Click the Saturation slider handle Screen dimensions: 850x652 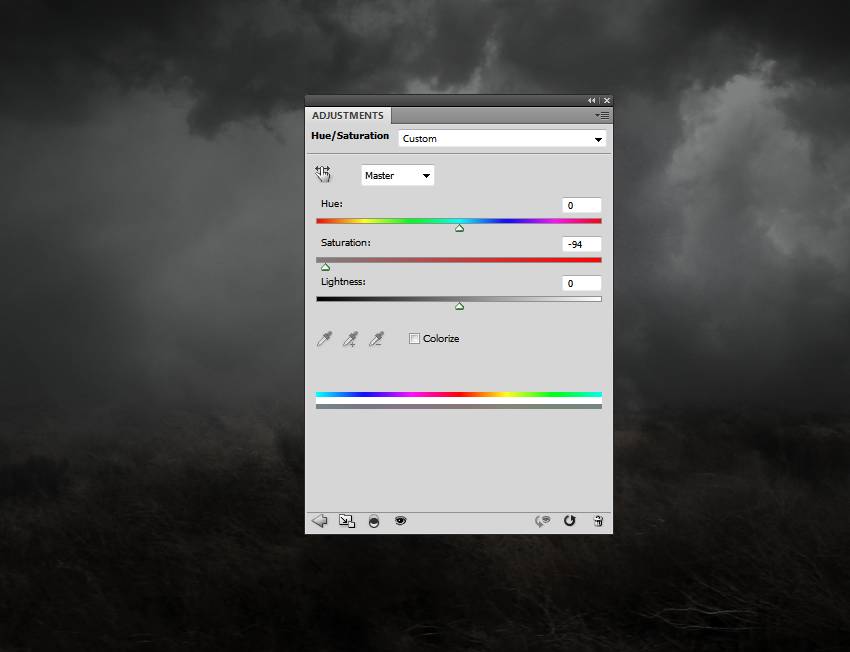tap(325, 267)
